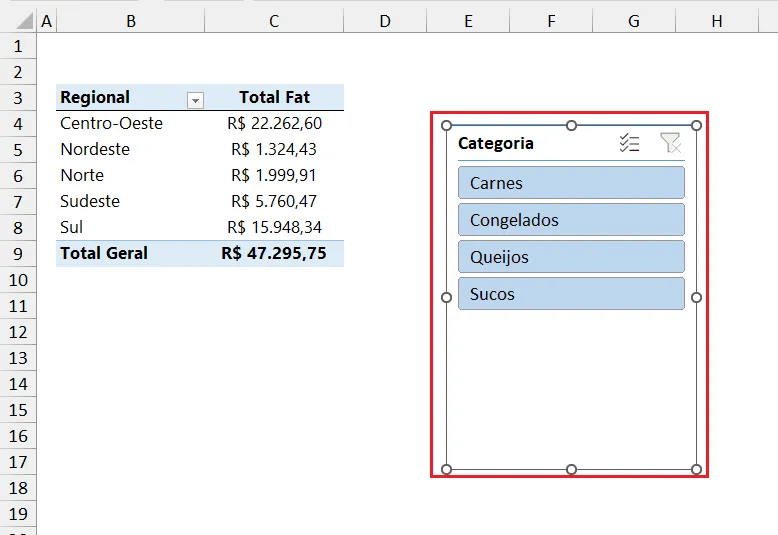Select value R$ 15.948,34
Viewport: 778px width, 535px height.
coord(274,227)
